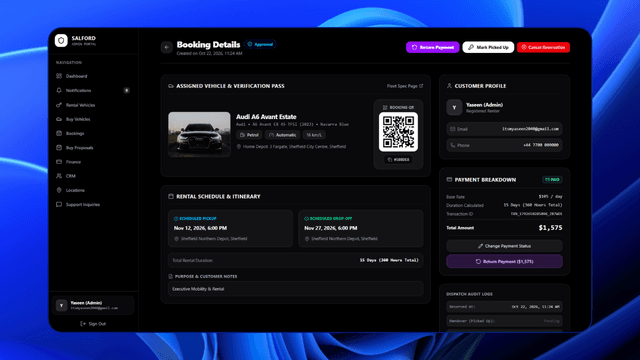Viewport: 640px width, 360px height.
Task: Click Mark Picked Up button
Action: coord(488,47)
